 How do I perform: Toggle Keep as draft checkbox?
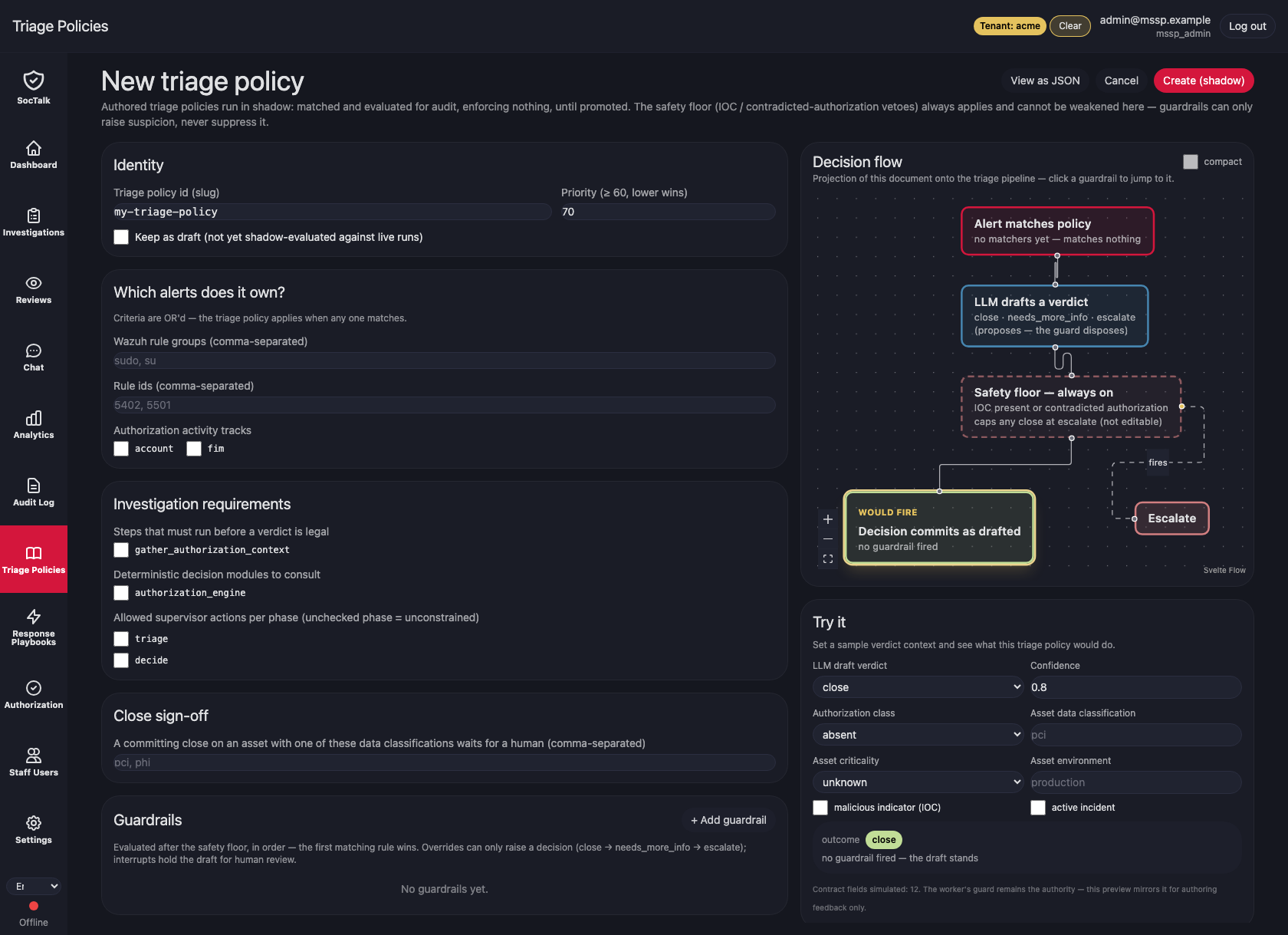121,237
